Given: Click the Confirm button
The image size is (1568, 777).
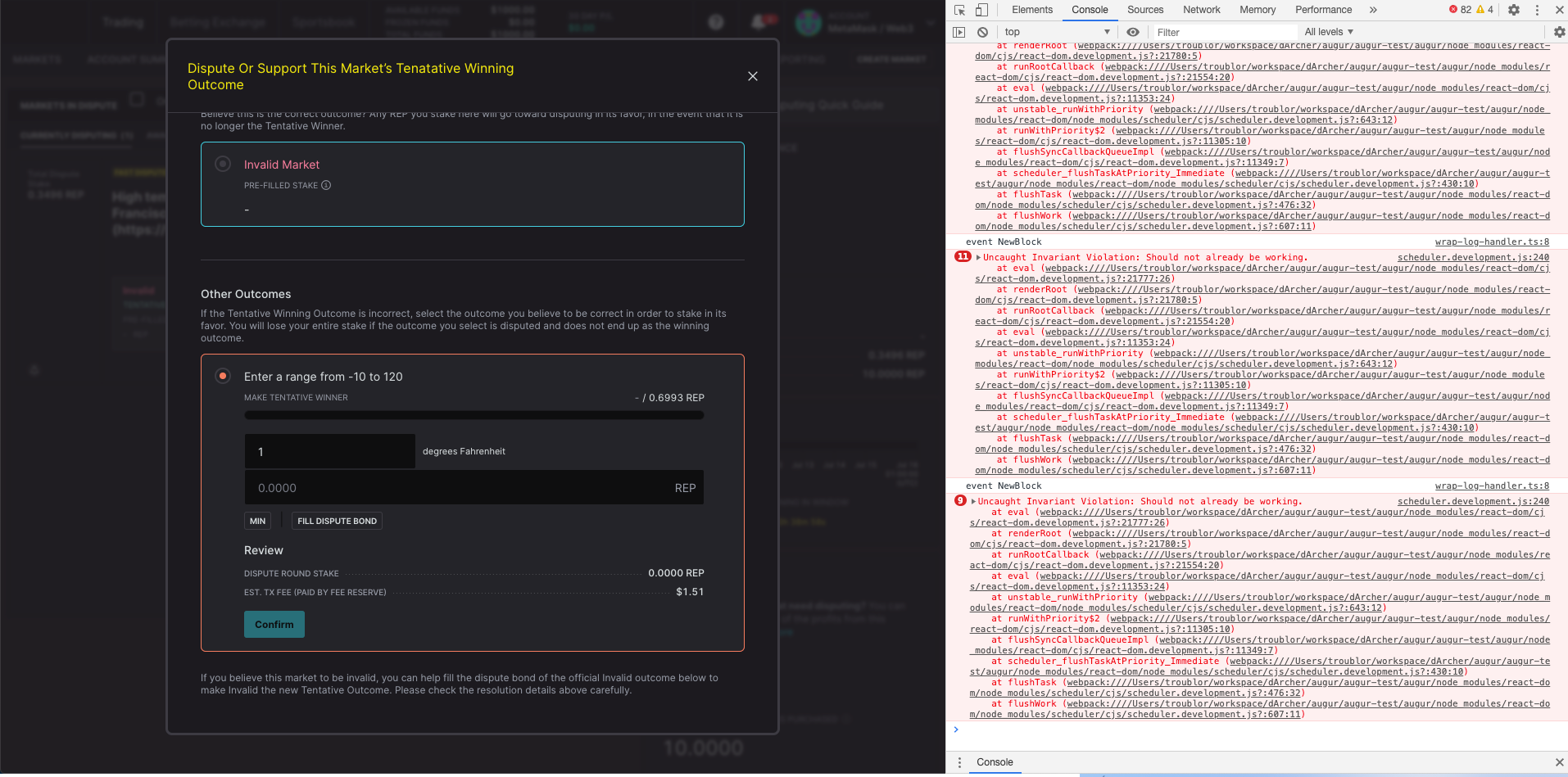Looking at the screenshot, I should (274, 624).
